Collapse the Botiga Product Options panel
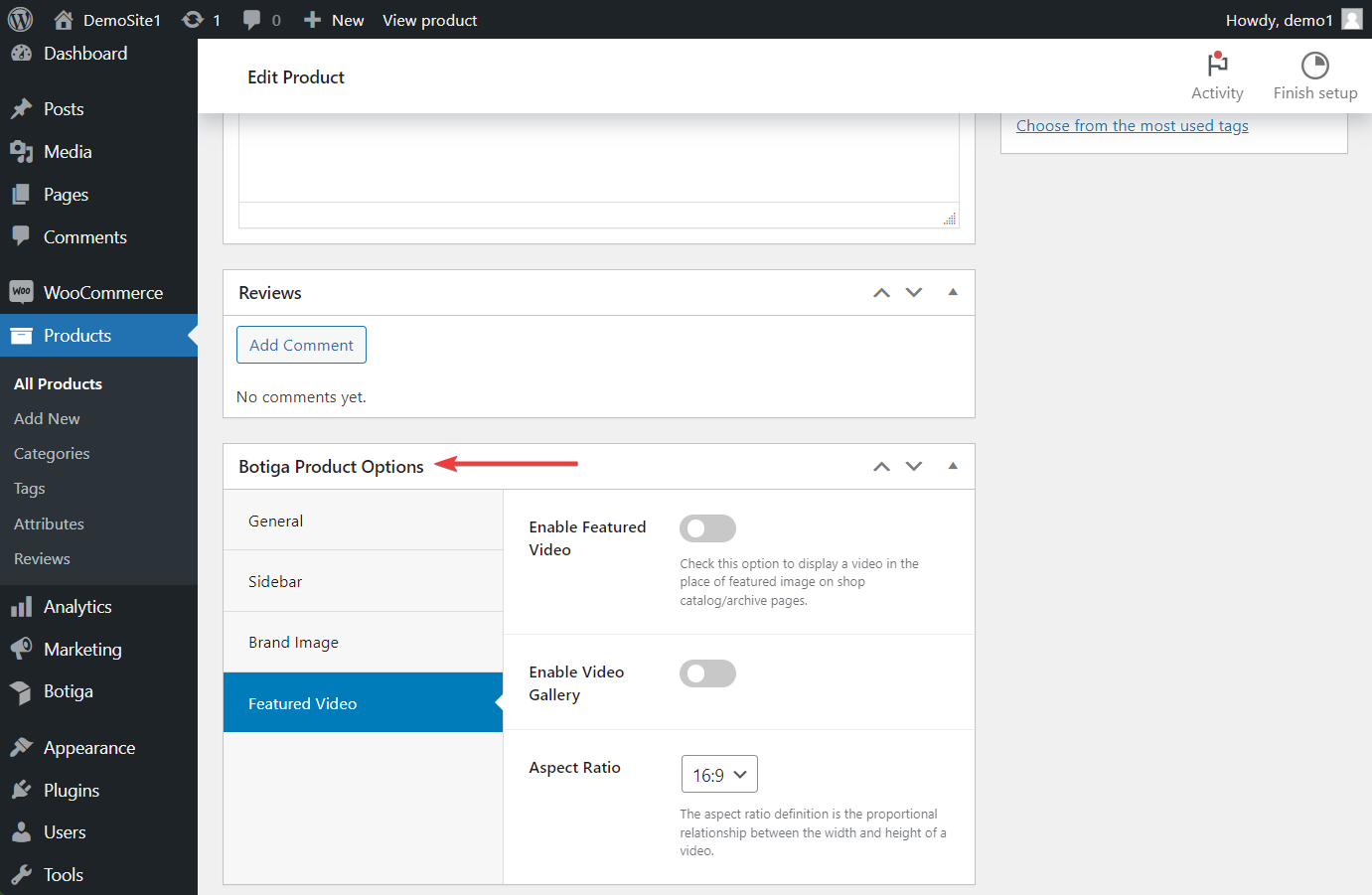Viewport: 1372px width, 895px height. (x=953, y=466)
